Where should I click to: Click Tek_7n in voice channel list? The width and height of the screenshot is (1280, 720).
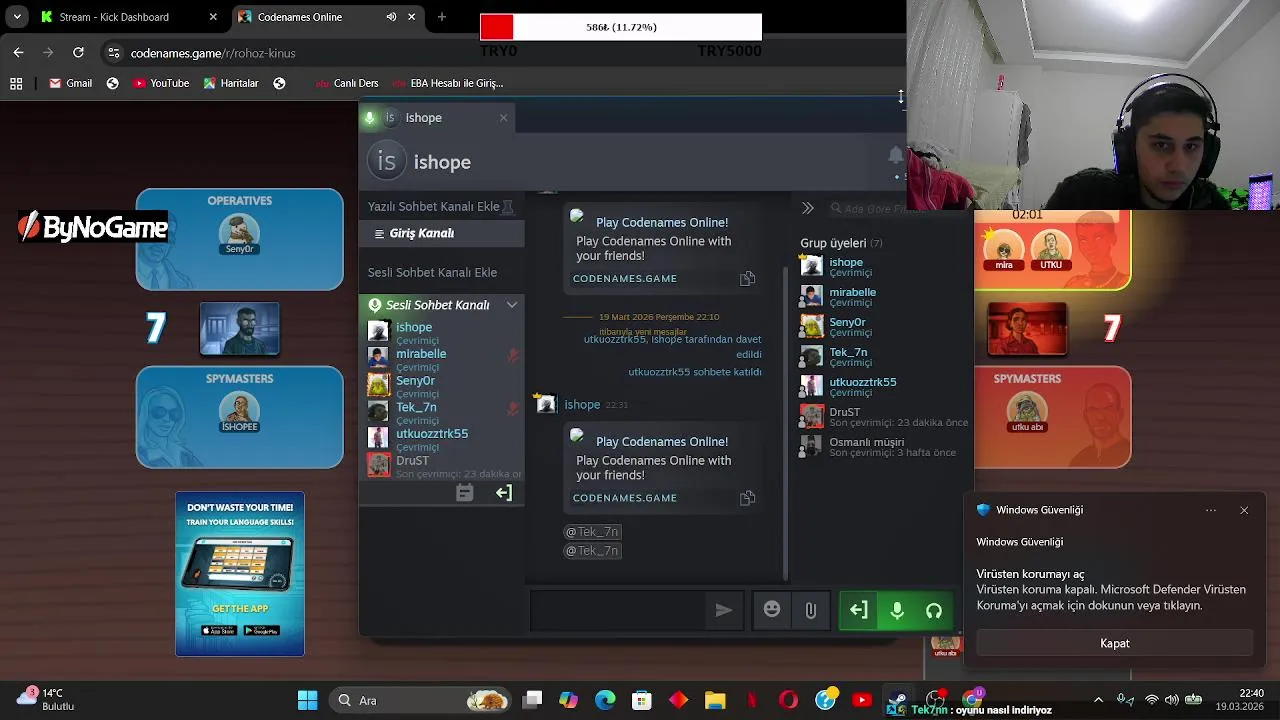point(416,407)
